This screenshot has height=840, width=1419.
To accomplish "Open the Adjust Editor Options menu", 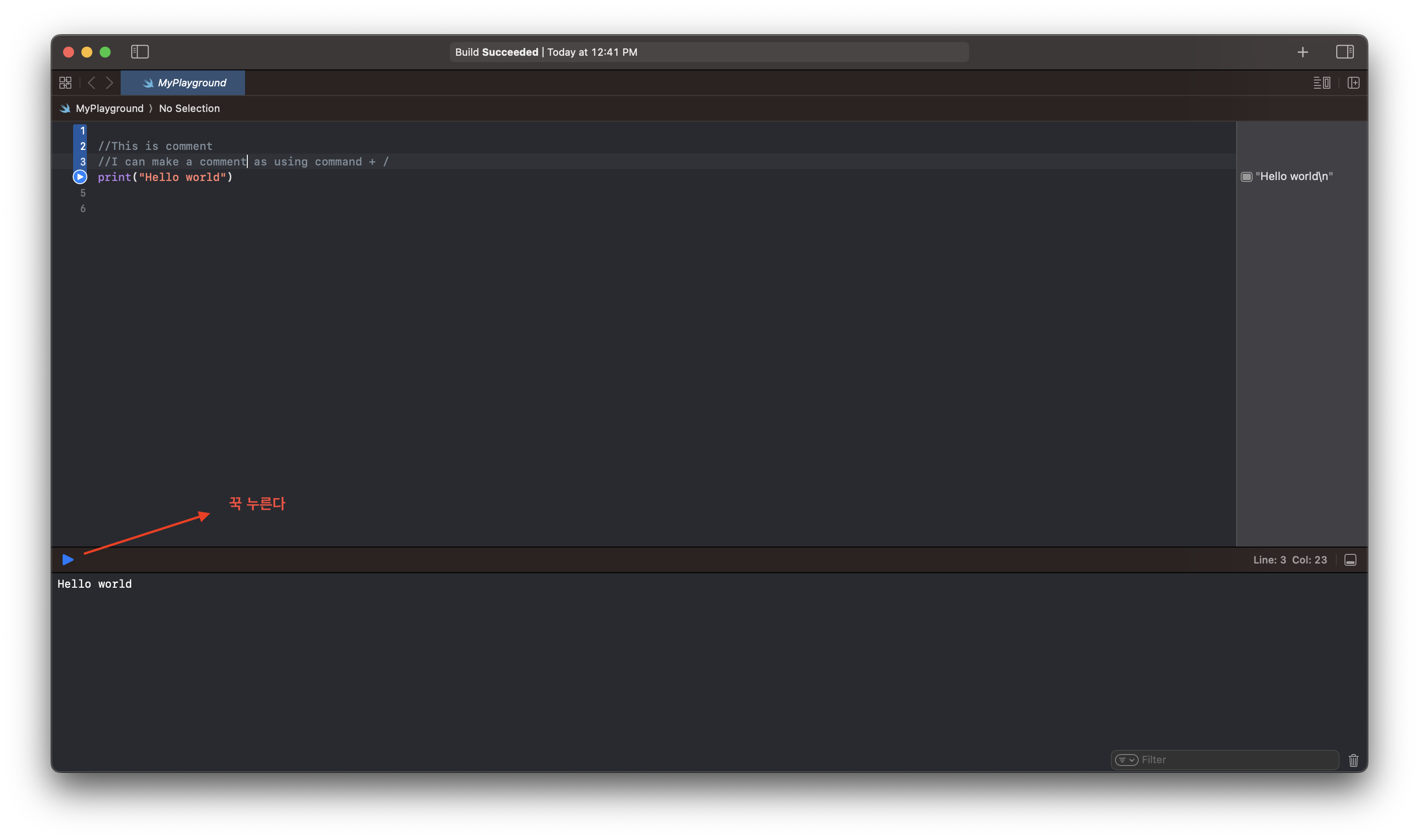I will (1321, 83).
